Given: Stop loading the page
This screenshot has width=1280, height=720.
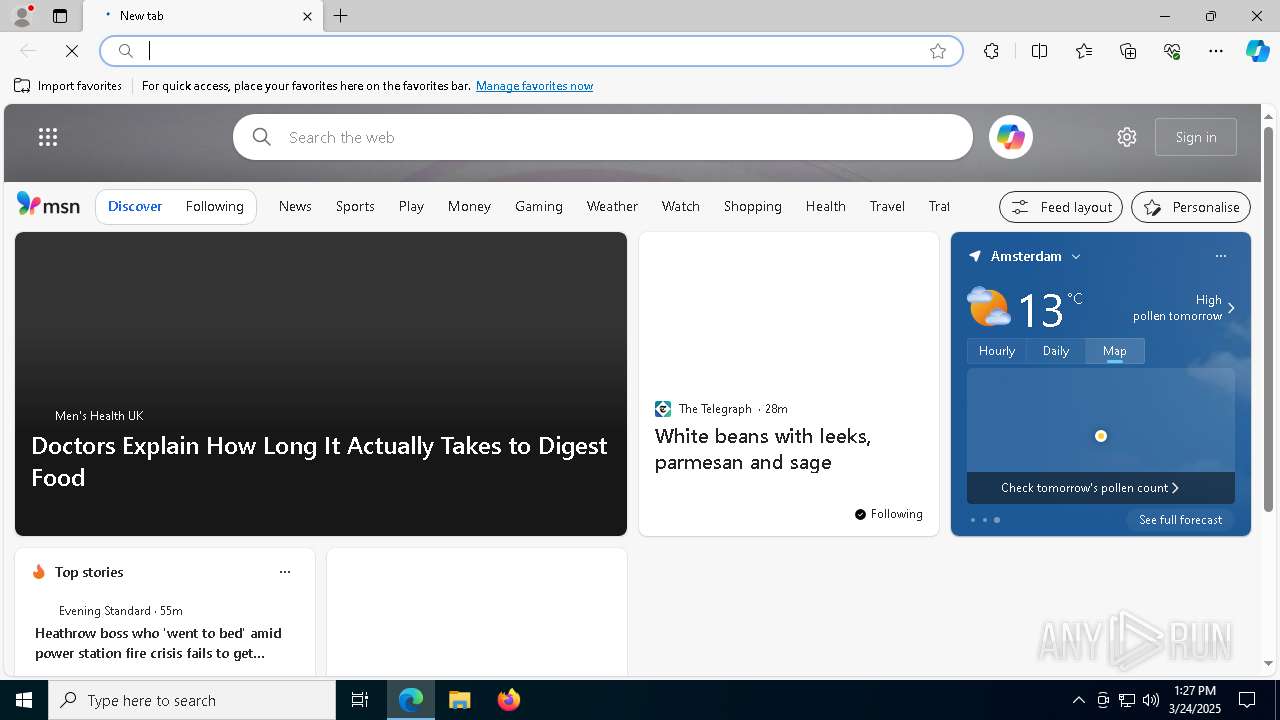Looking at the screenshot, I should (72, 51).
